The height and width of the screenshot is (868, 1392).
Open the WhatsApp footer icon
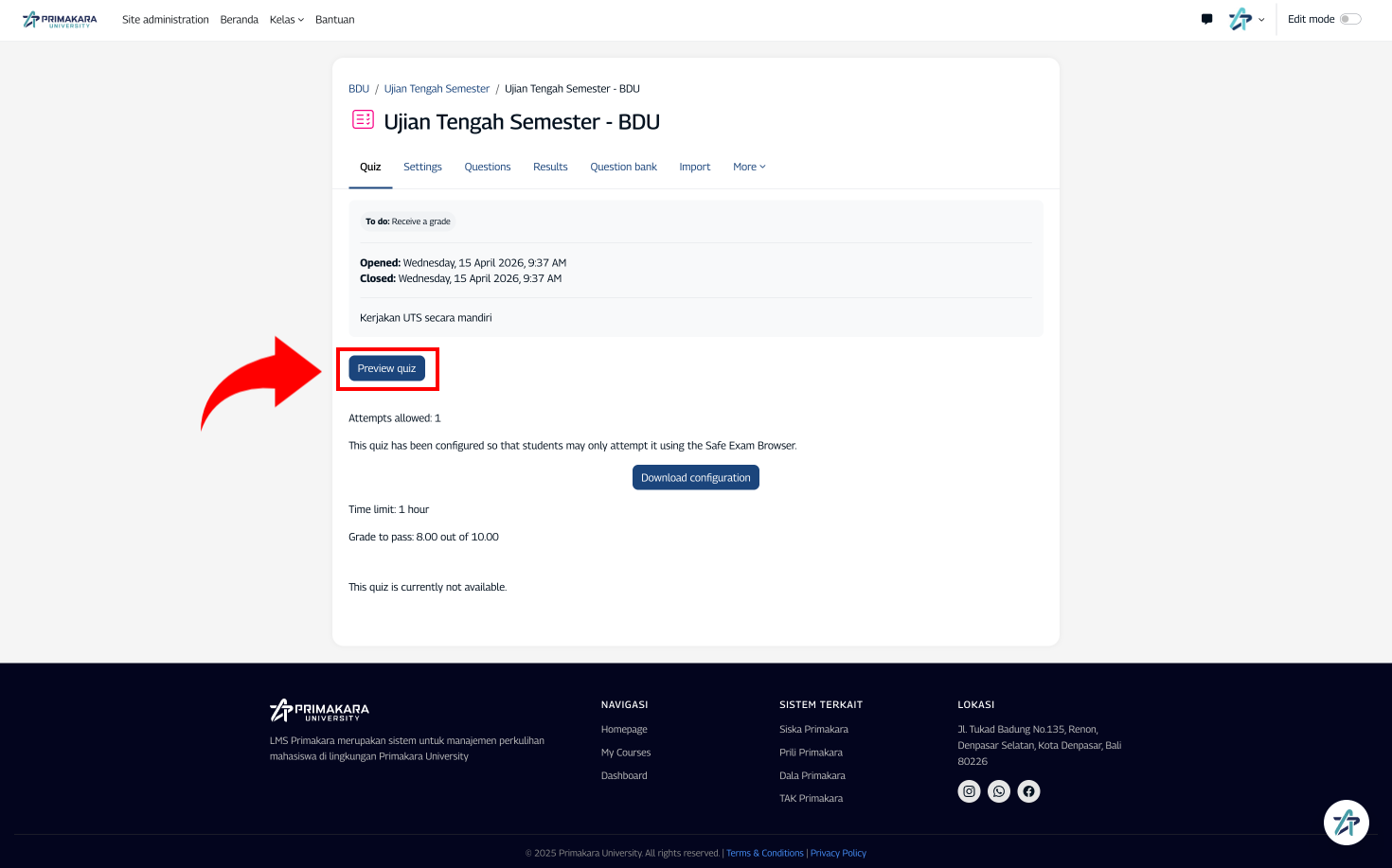(999, 791)
